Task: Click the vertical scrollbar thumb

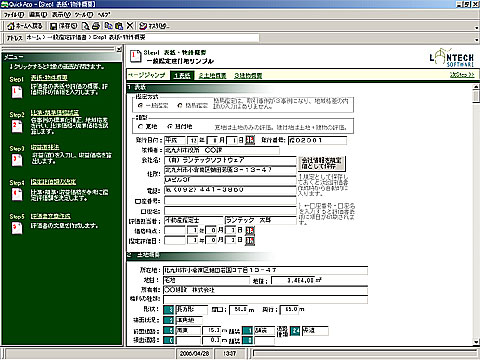Action: click(x=476, y=97)
